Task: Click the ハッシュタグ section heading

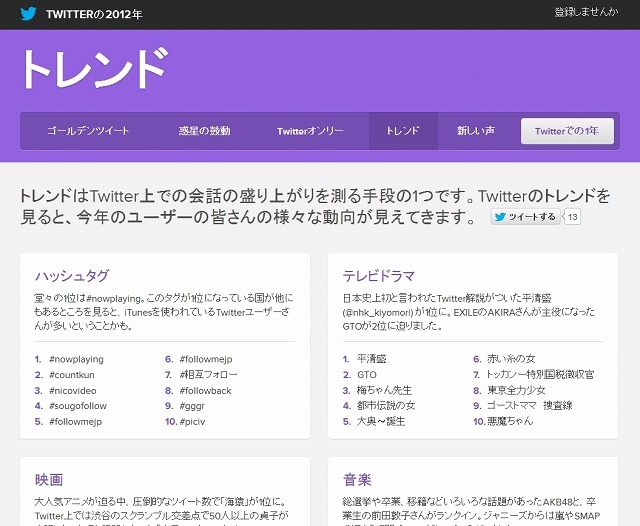Action: (72, 276)
